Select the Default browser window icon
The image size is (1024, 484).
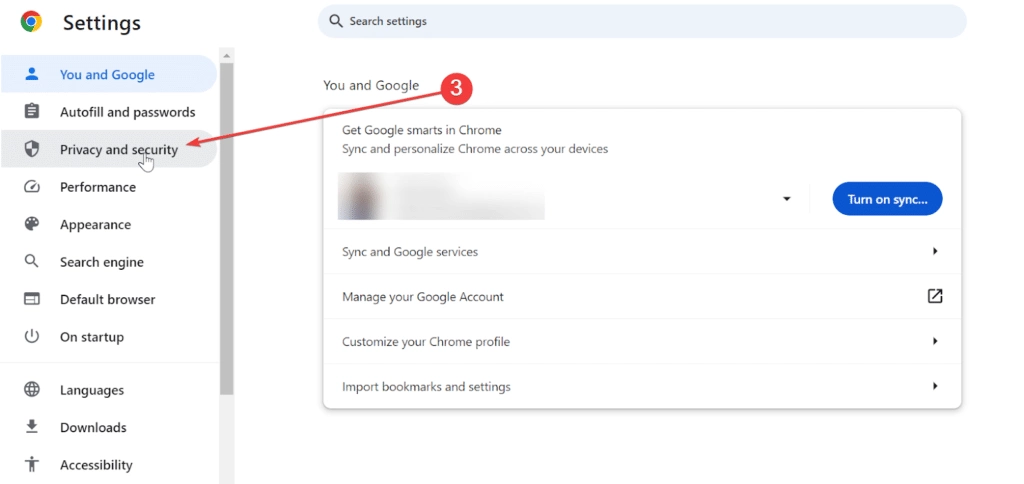pos(31,299)
